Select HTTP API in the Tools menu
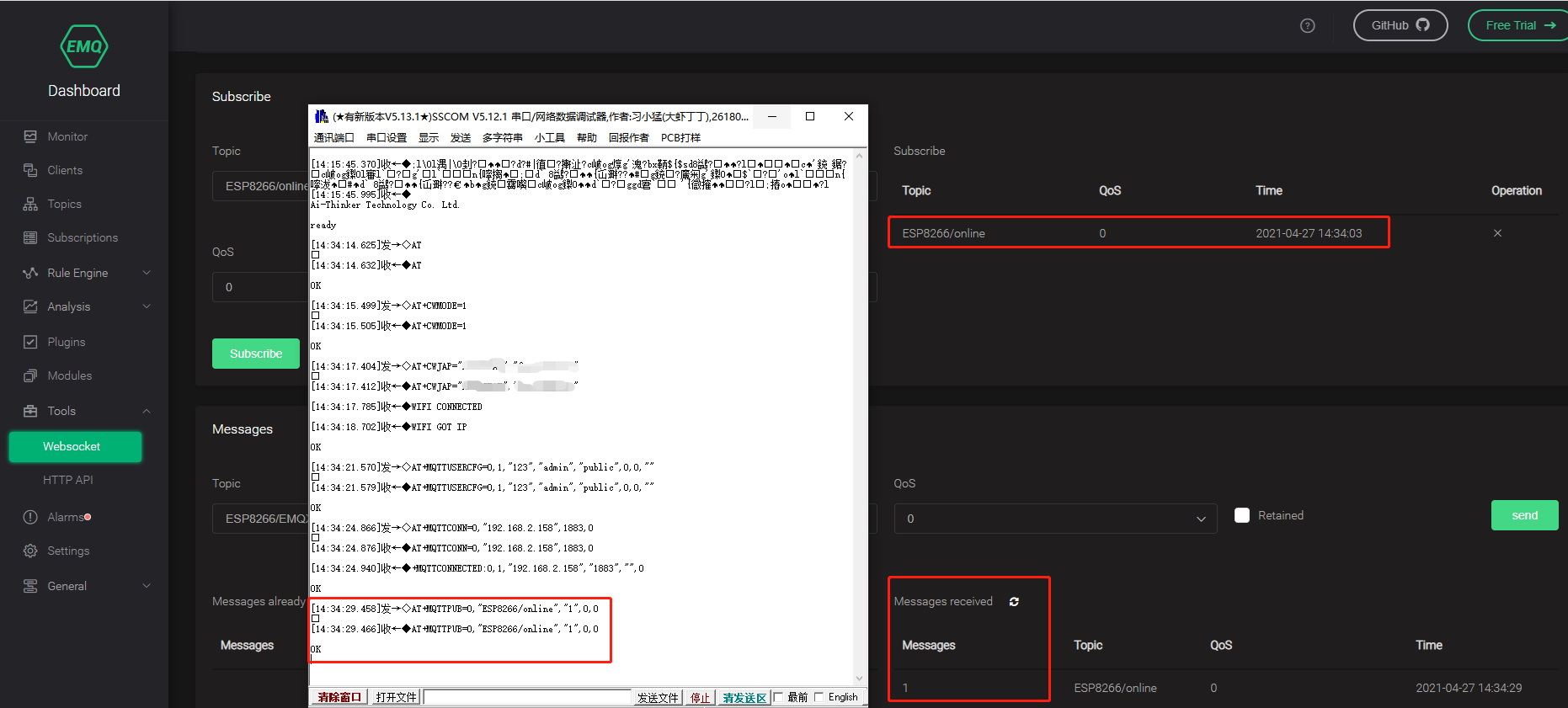1568x708 pixels. (68, 480)
